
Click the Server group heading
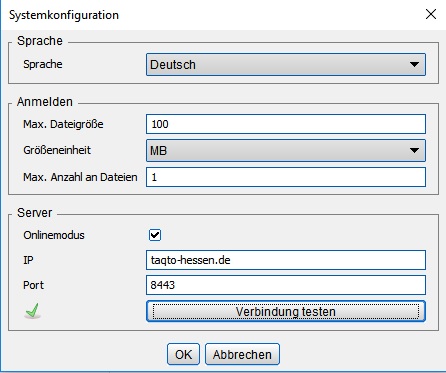point(34,213)
